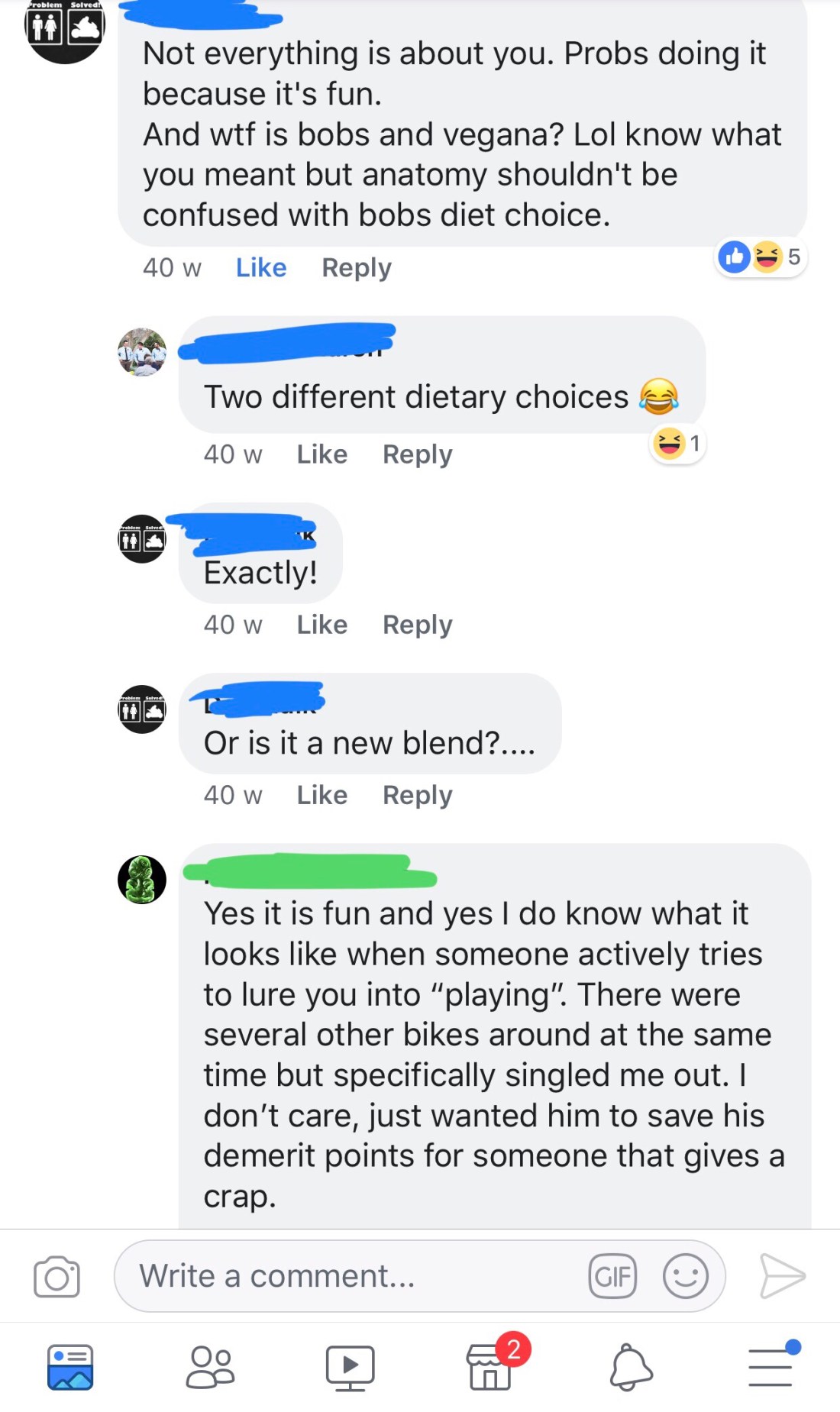Image resolution: width=840 pixels, height=1412 pixels.
Task: Open the Notifications bell
Action: pyautogui.click(x=631, y=1366)
